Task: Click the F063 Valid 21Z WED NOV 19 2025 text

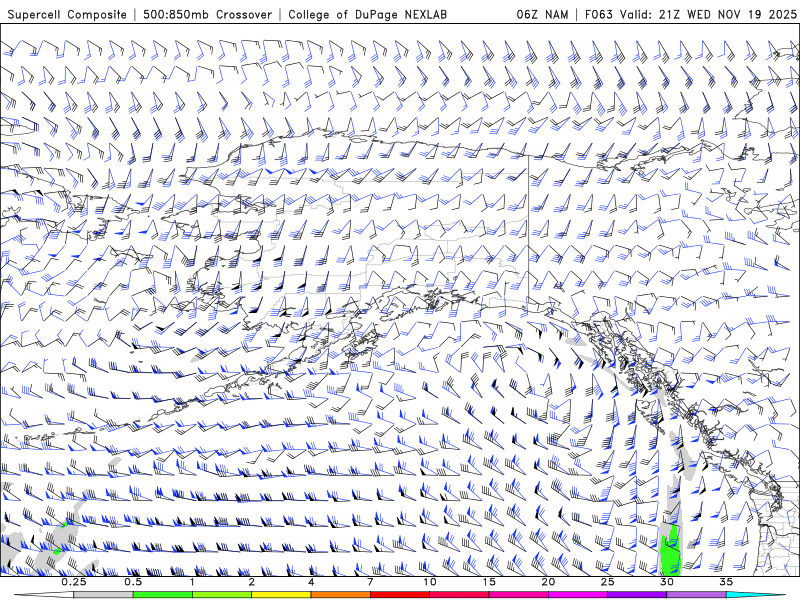Action: (690, 14)
